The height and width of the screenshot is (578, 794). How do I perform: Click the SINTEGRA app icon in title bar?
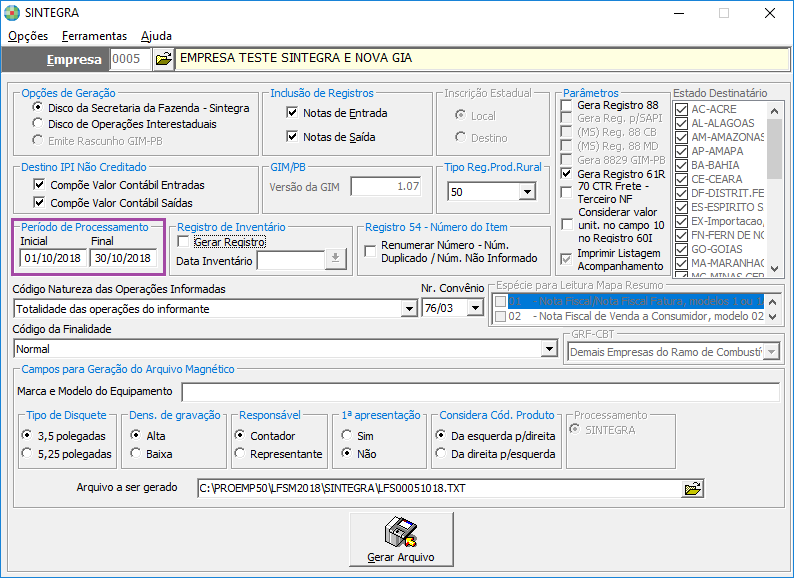(12, 13)
